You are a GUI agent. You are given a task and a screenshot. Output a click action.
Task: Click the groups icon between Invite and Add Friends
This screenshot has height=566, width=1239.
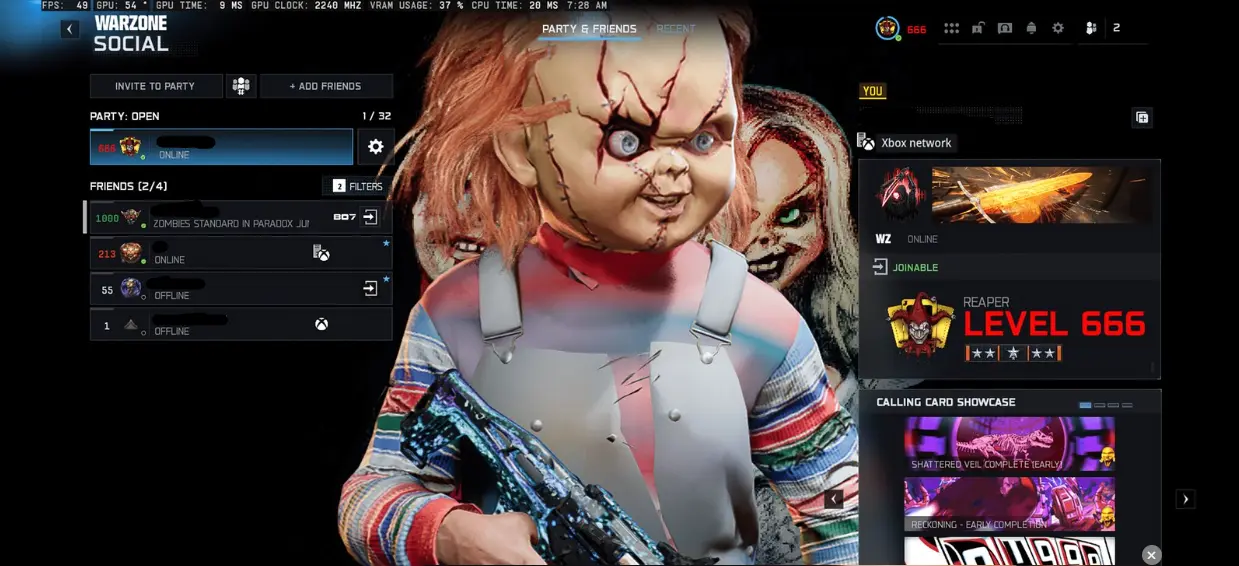tap(241, 86)
